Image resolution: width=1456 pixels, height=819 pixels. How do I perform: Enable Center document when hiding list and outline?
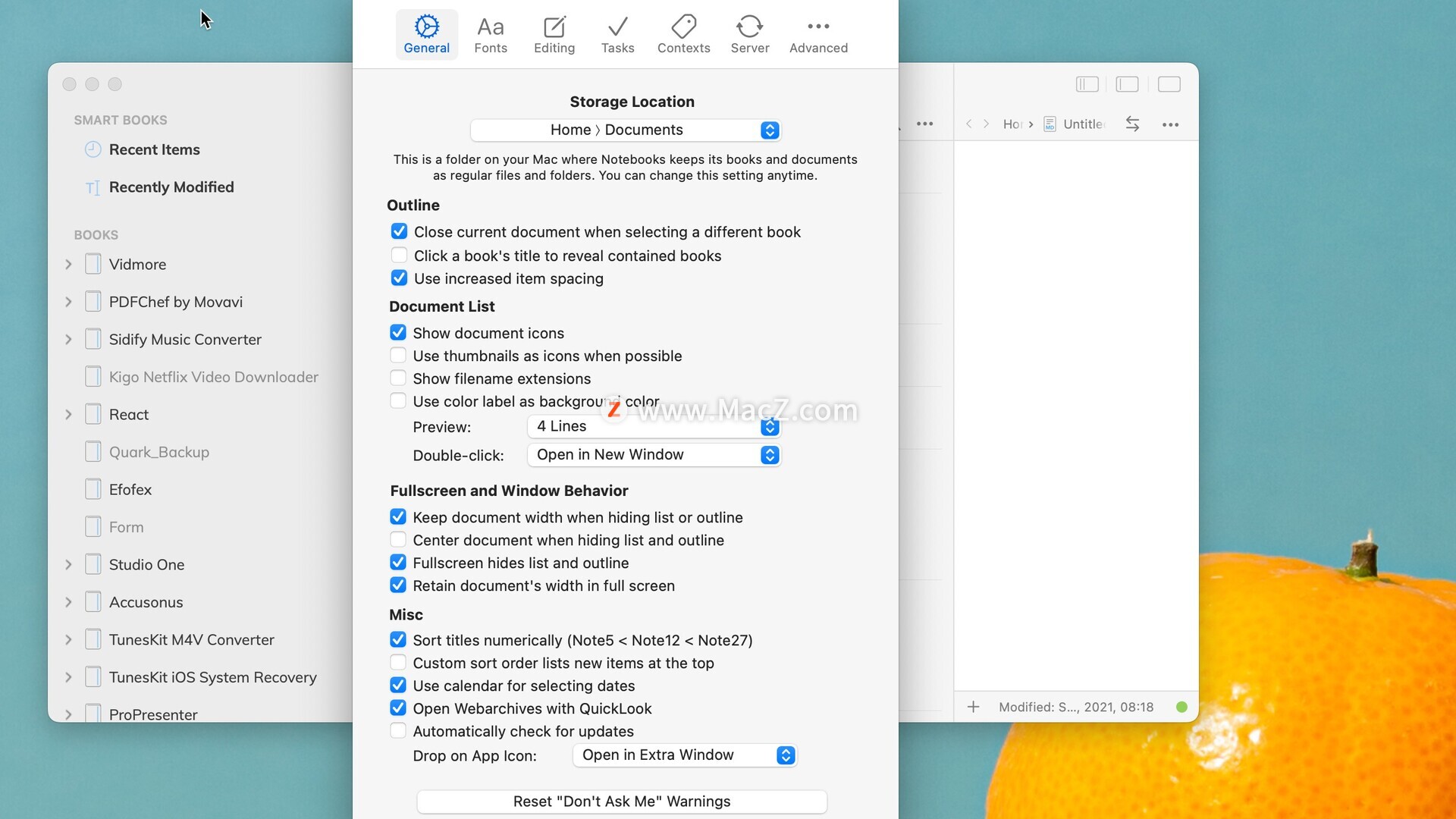click(x=398, y=539)
